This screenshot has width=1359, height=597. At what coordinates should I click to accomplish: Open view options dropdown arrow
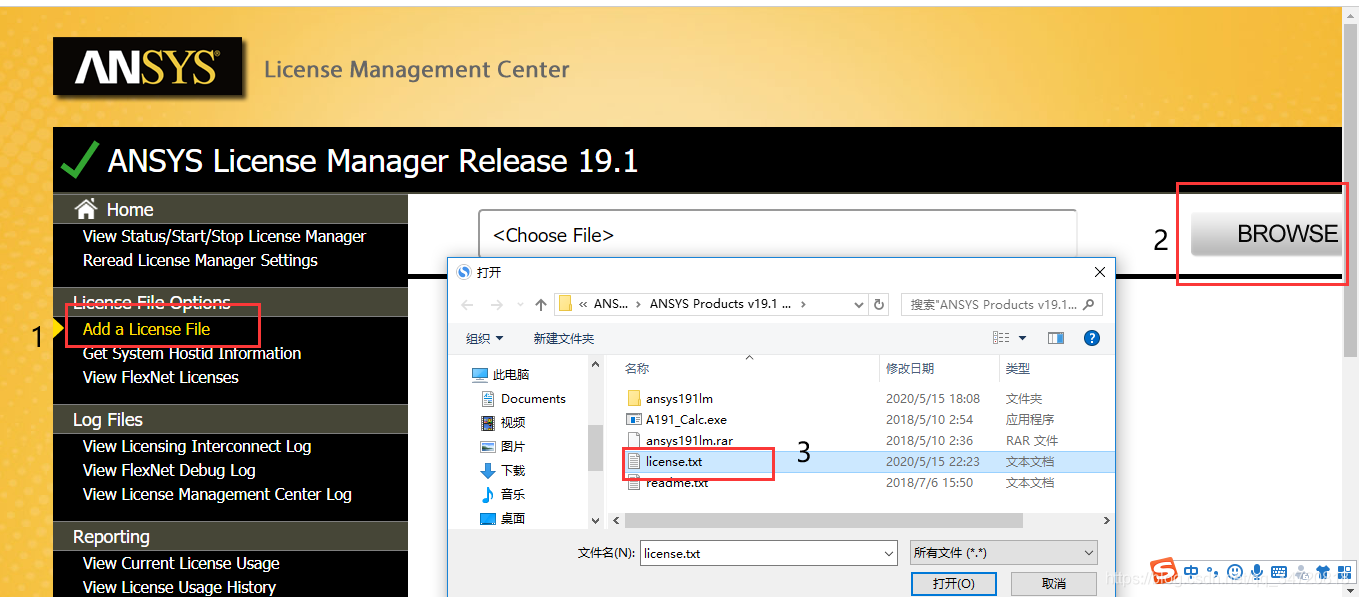point(1023,338)
